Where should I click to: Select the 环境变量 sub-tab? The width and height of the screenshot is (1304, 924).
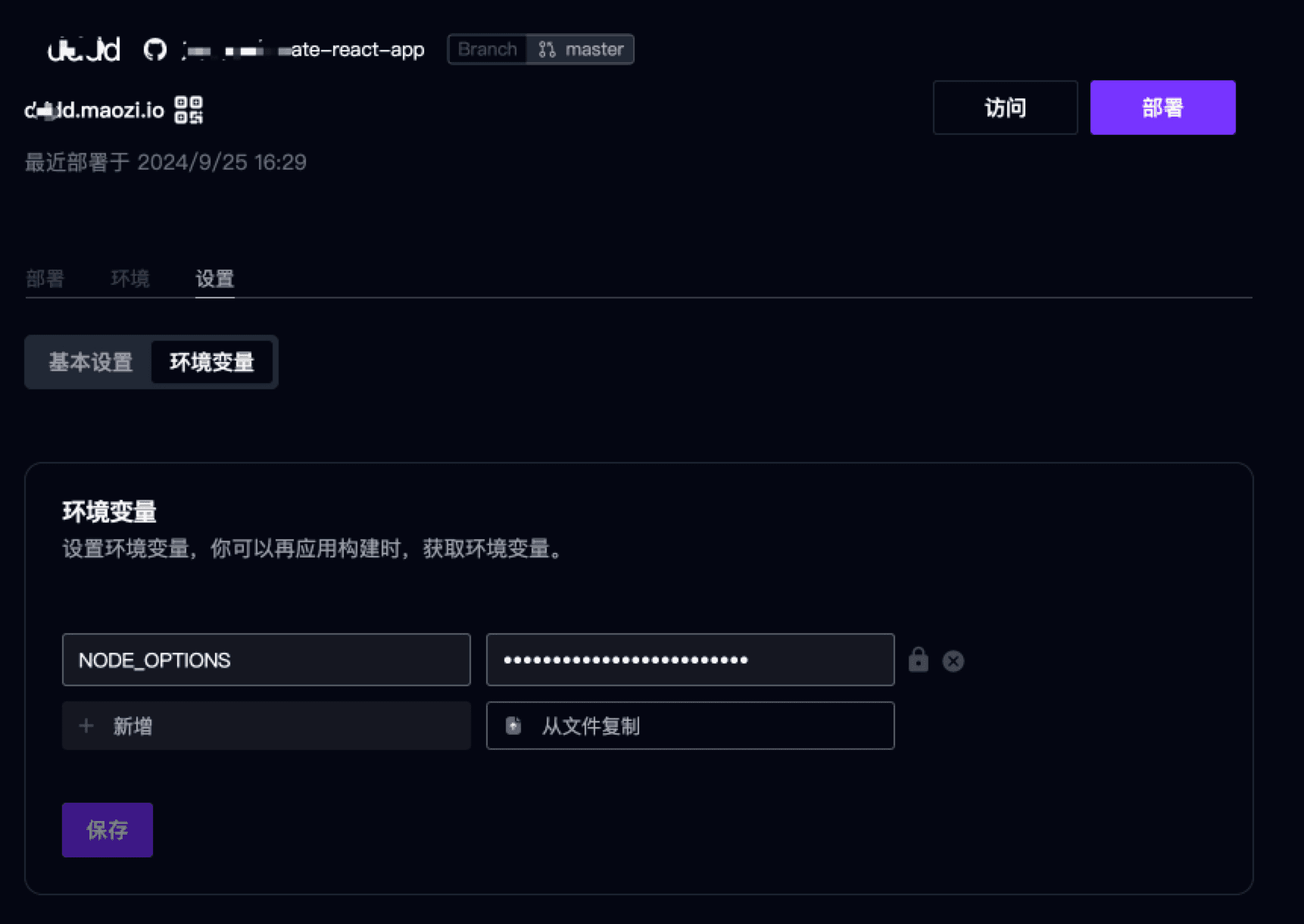pos(212,362)
